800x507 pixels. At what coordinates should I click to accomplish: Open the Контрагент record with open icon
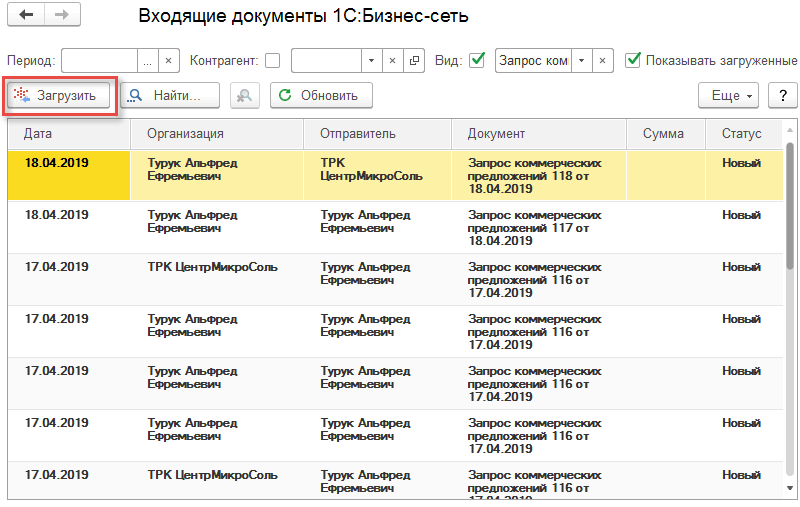click(x=415, y=61)
